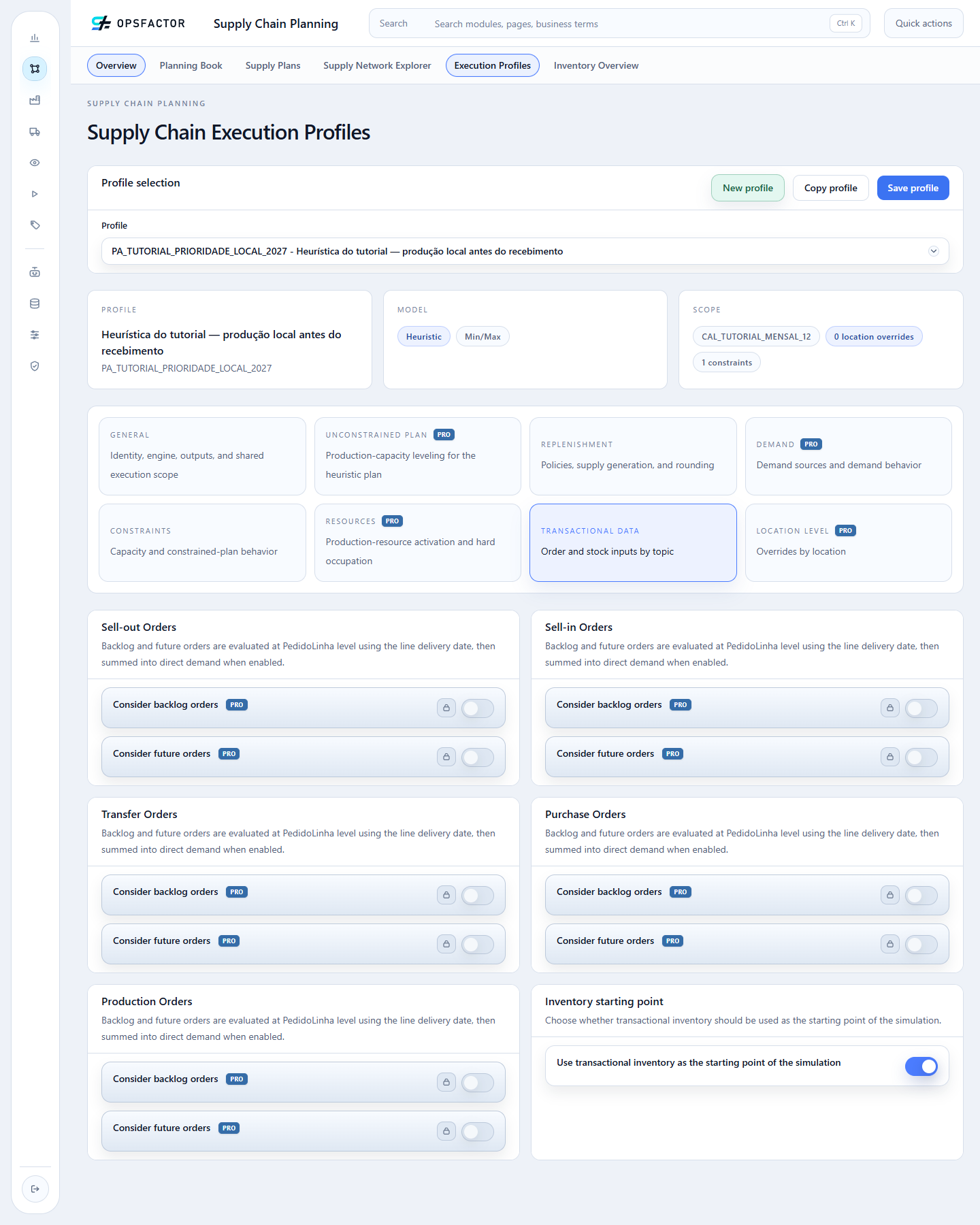Open the bar chart analytics sidebar icon

click(35, 37)
